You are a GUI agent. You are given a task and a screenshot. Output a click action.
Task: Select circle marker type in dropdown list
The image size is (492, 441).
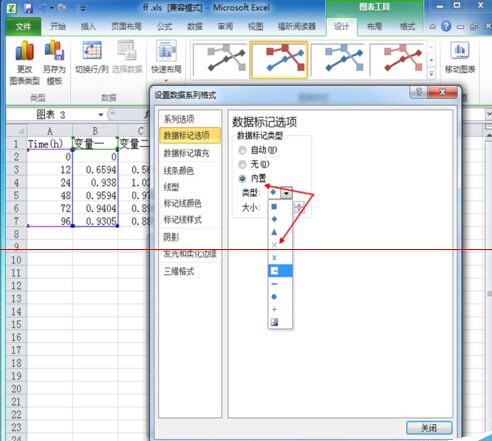[274, 297]
